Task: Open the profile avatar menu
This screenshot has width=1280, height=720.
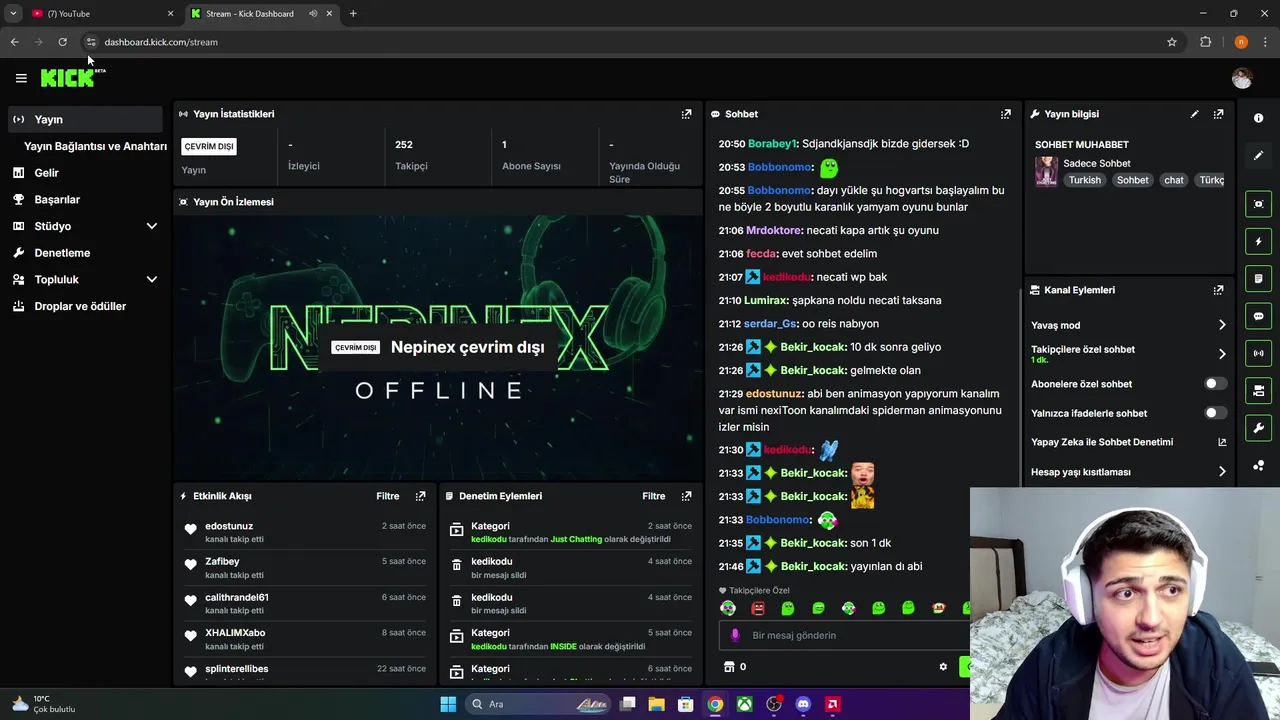Action: coord(1242,78)
